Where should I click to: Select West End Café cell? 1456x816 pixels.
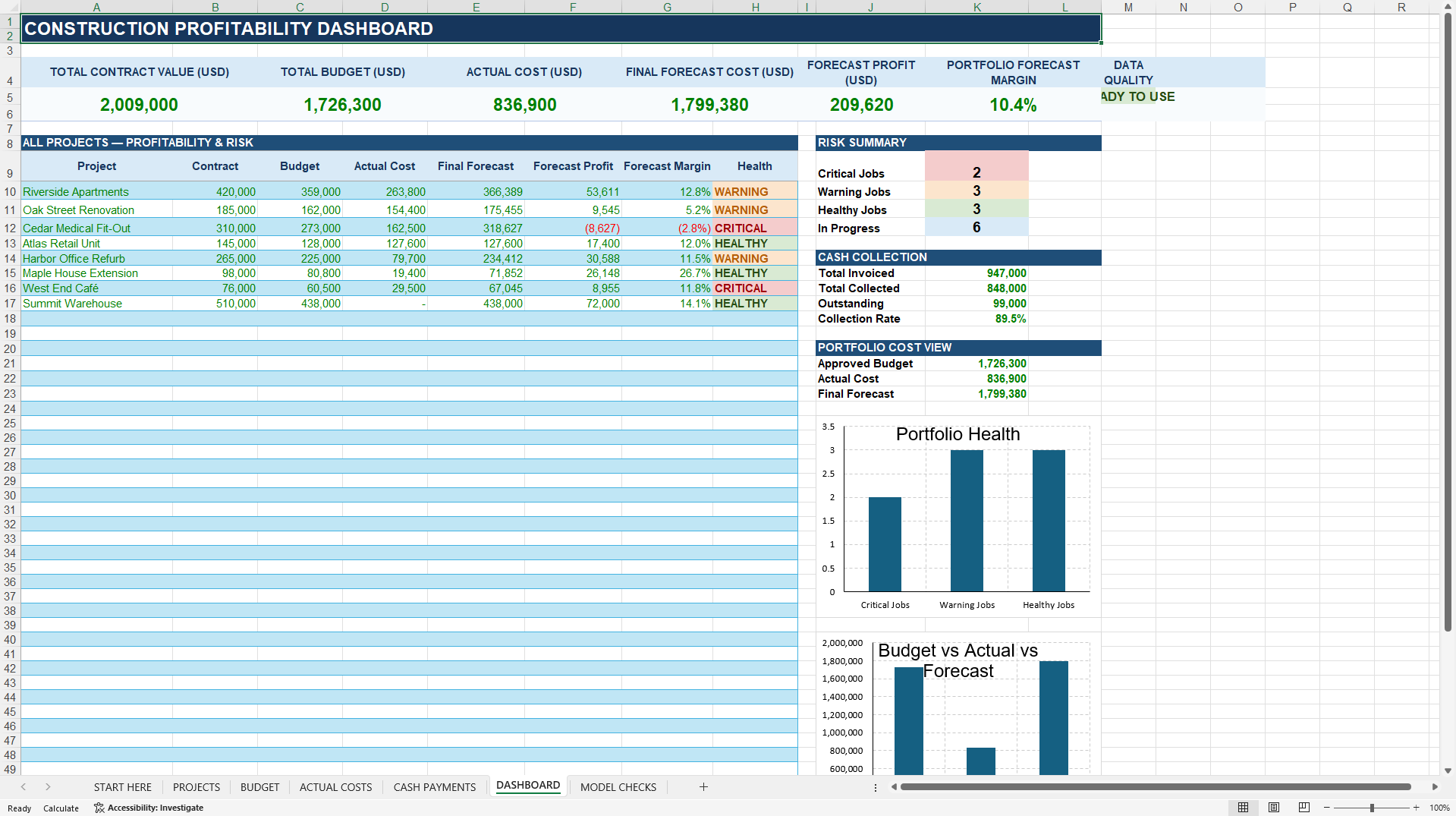coord(96,288)
